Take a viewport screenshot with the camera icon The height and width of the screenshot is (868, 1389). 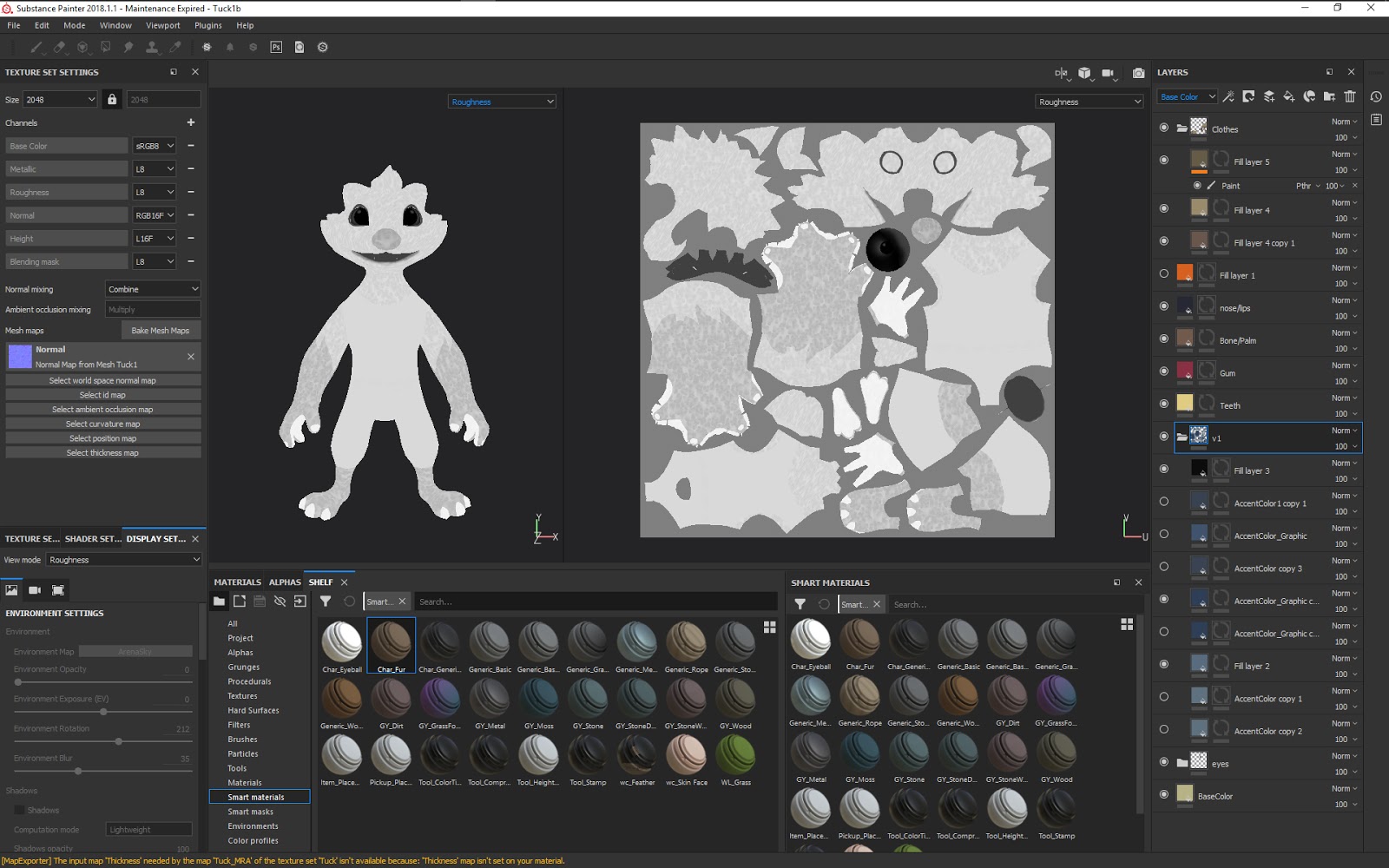click(1138, 73)
